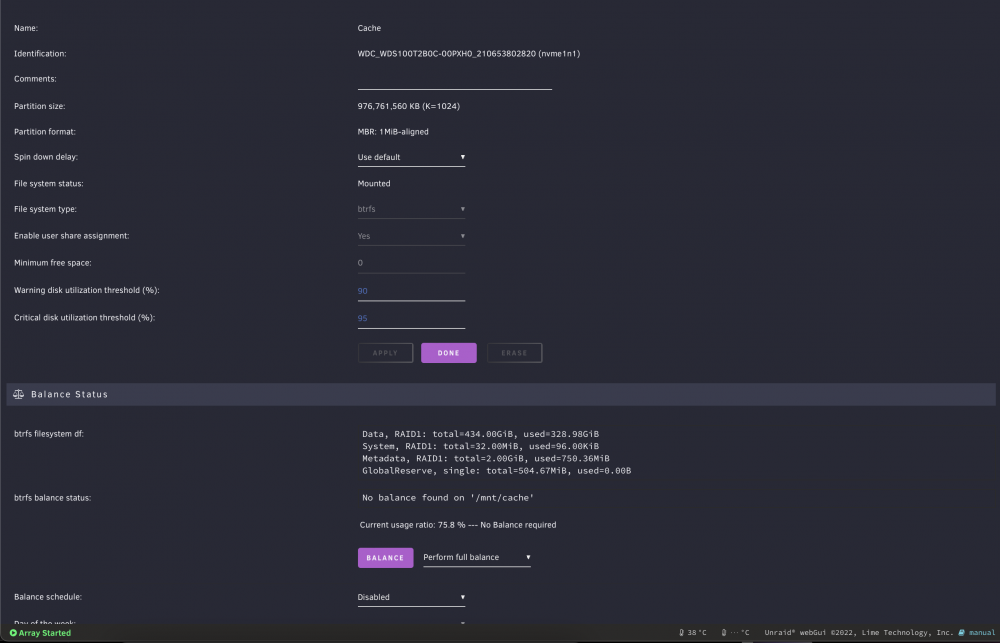The image size is (1000, 643).
Task: Click the manual book icon
Action: (x=962, y=633)
